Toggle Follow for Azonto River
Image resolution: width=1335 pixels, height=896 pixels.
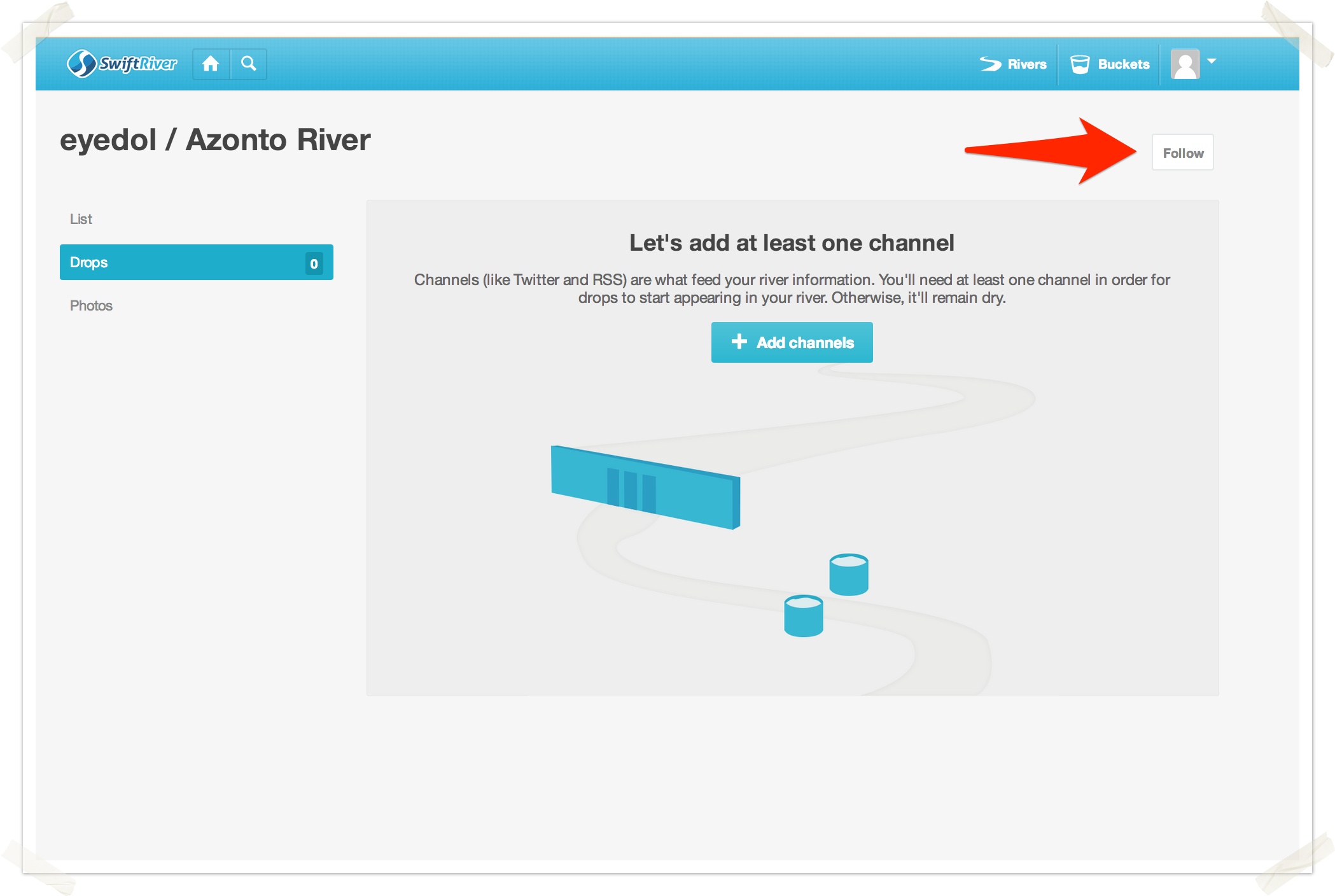(1182, 153)
